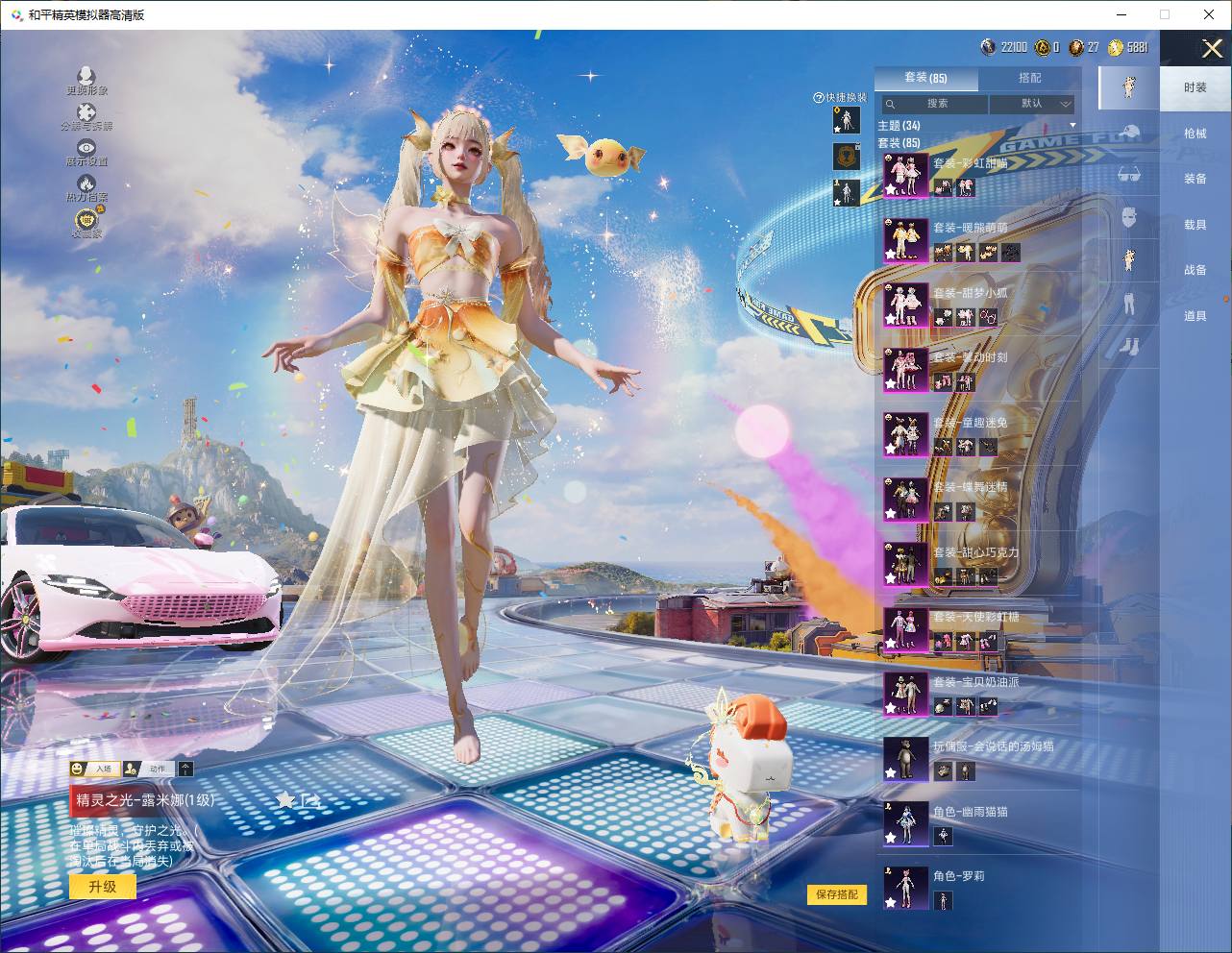Open the 枪械 firearms tab
The image size is (1232, 953).
pos(1195,134)
